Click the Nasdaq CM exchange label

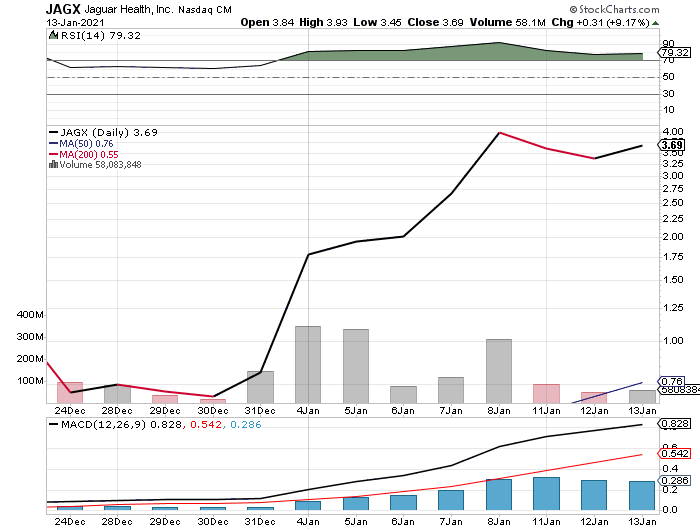pyautogui.click(x=205, y=10)
